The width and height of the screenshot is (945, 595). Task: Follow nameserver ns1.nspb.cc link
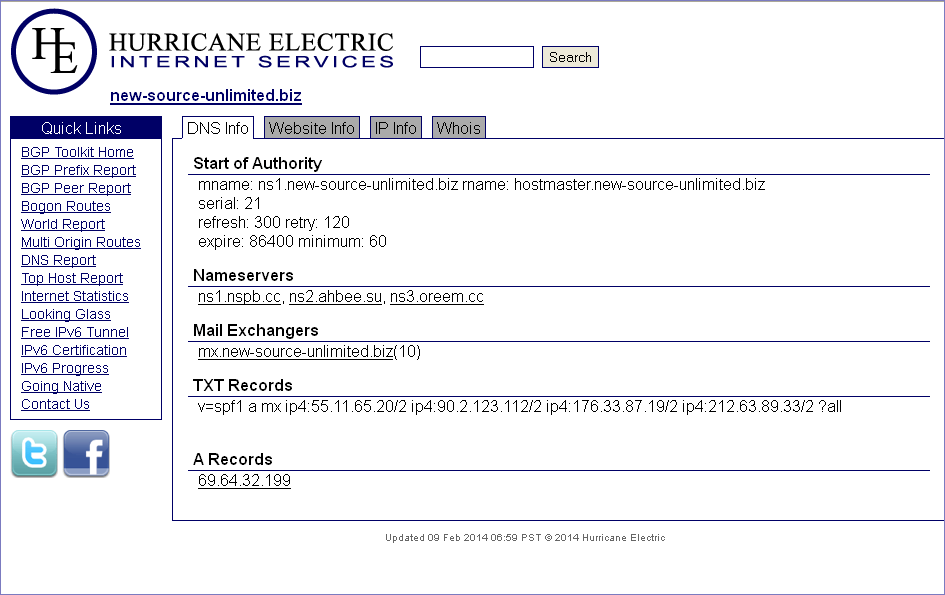click(x=239, y=297)
